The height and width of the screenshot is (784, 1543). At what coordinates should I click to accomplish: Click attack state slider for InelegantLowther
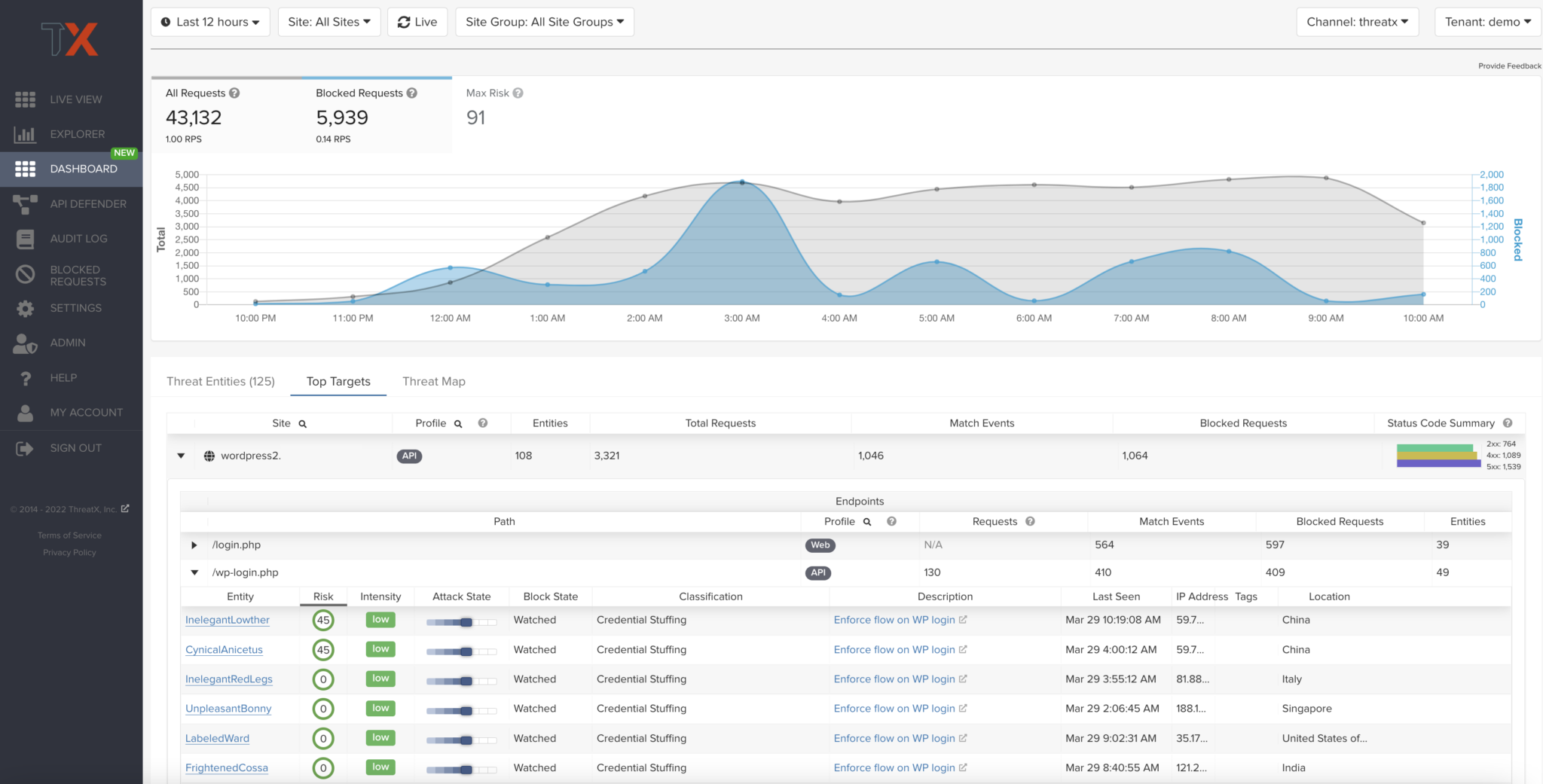[461, 622]
